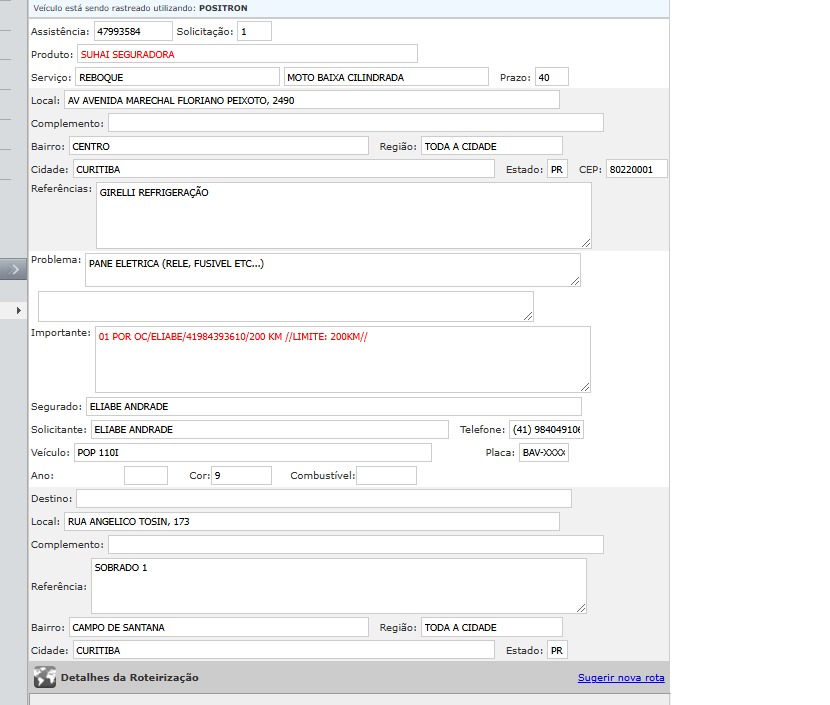The image size is (830, 705).
Task: Select the Placa field
Action: (543, 453)
